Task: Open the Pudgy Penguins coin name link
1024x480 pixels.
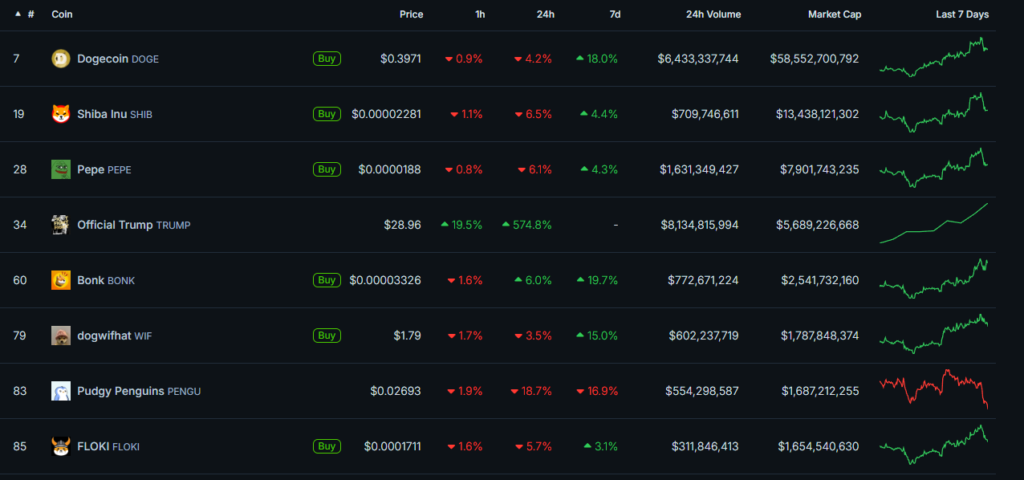Action: tap(120, 391)
